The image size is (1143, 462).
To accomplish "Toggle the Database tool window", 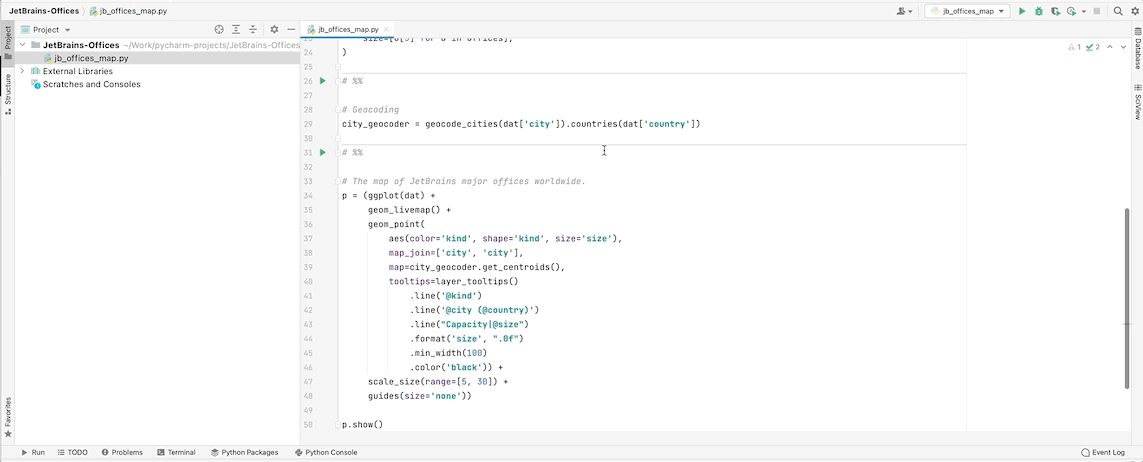I will pyautogui.click(x=1136, y=47).
